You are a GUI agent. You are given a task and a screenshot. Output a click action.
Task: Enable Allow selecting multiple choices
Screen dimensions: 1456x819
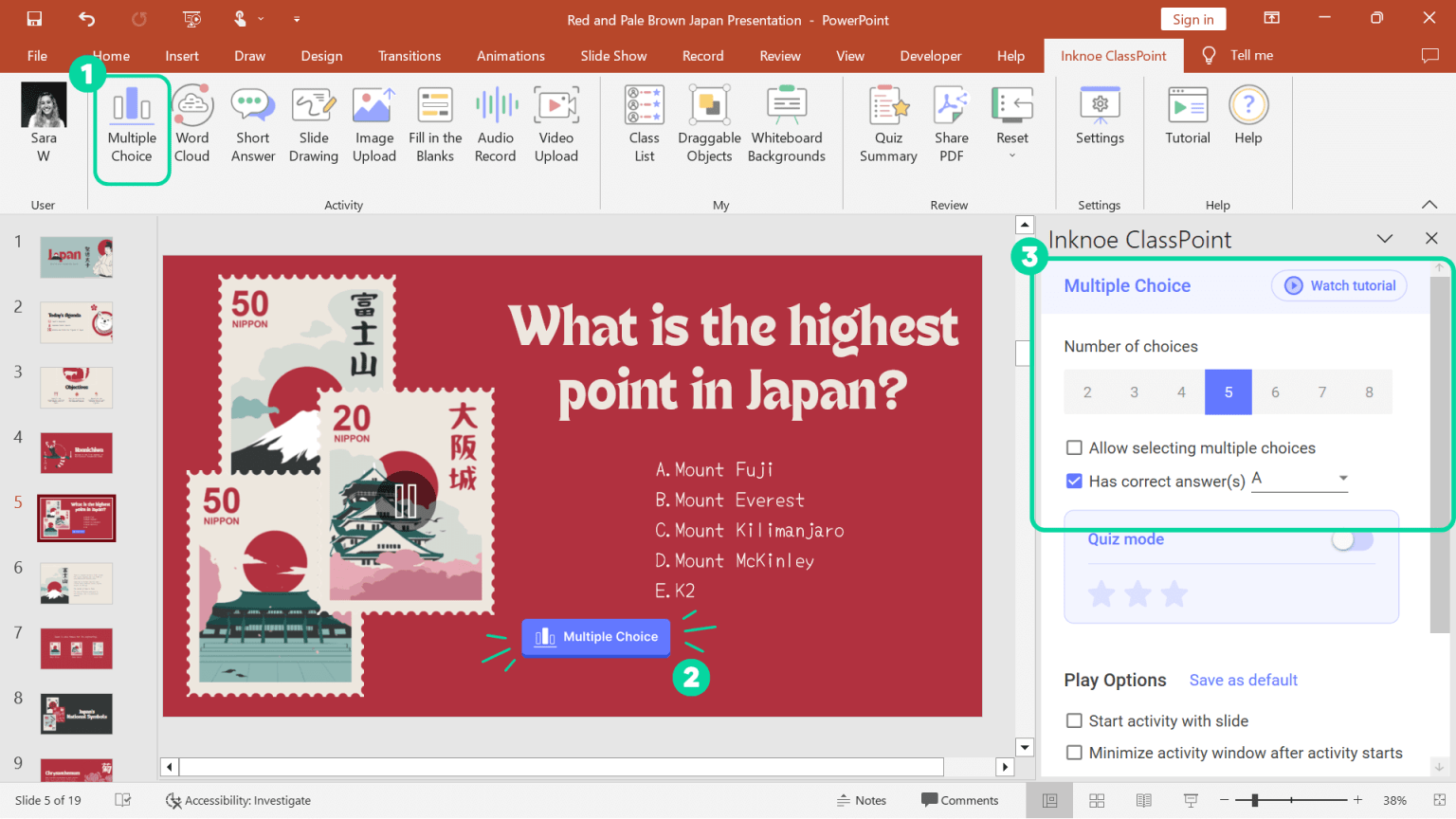(1074, 447)
